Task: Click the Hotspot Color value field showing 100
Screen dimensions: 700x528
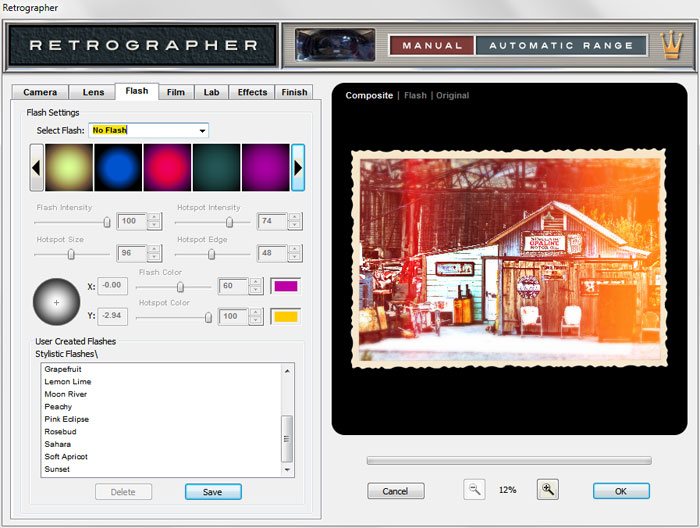Action: (233, 316)
